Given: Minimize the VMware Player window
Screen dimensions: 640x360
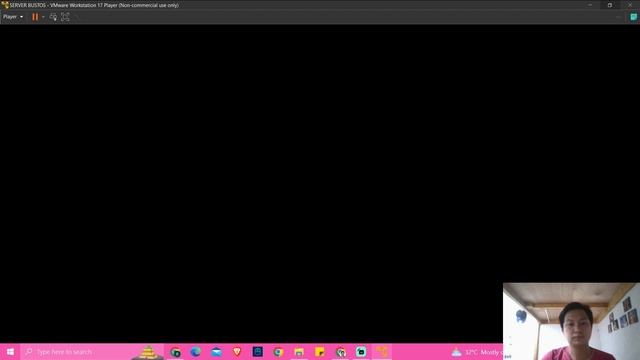Looking at the screenshot, I should tap(590, 5).
